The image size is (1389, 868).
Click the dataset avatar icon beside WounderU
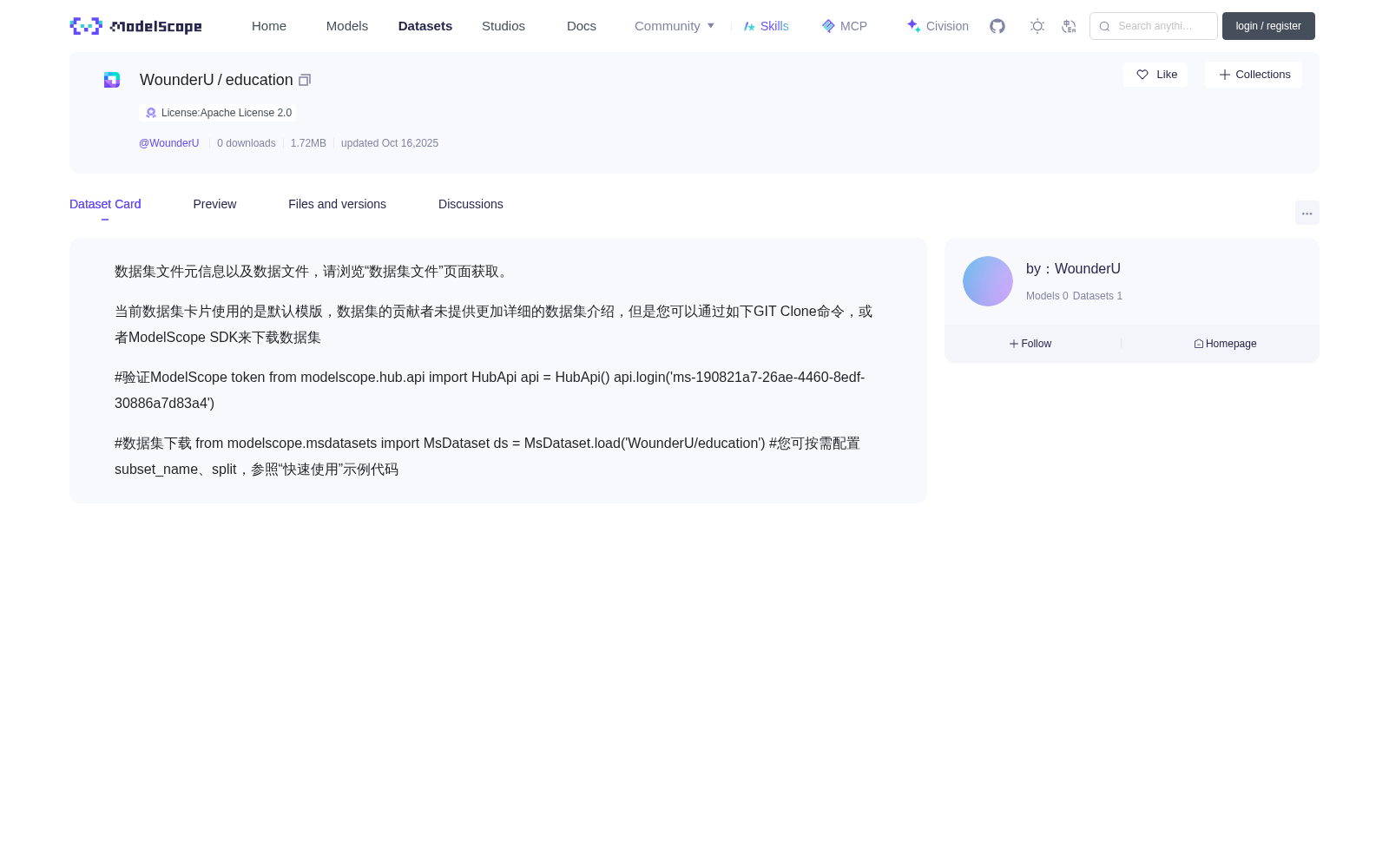point(112,80)
